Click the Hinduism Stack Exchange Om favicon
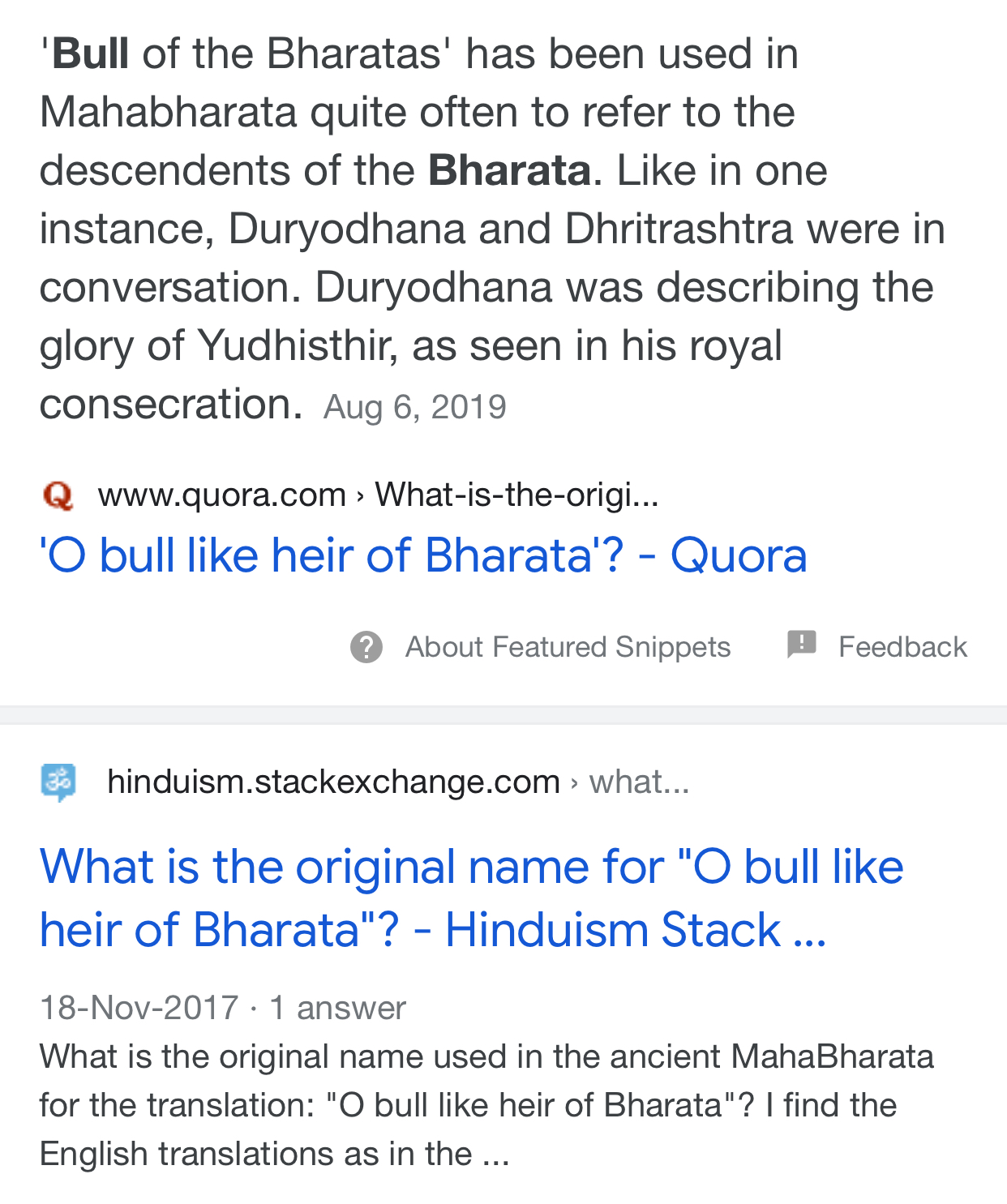Viewport: 1007px width, 1204px height. [58, 782]
